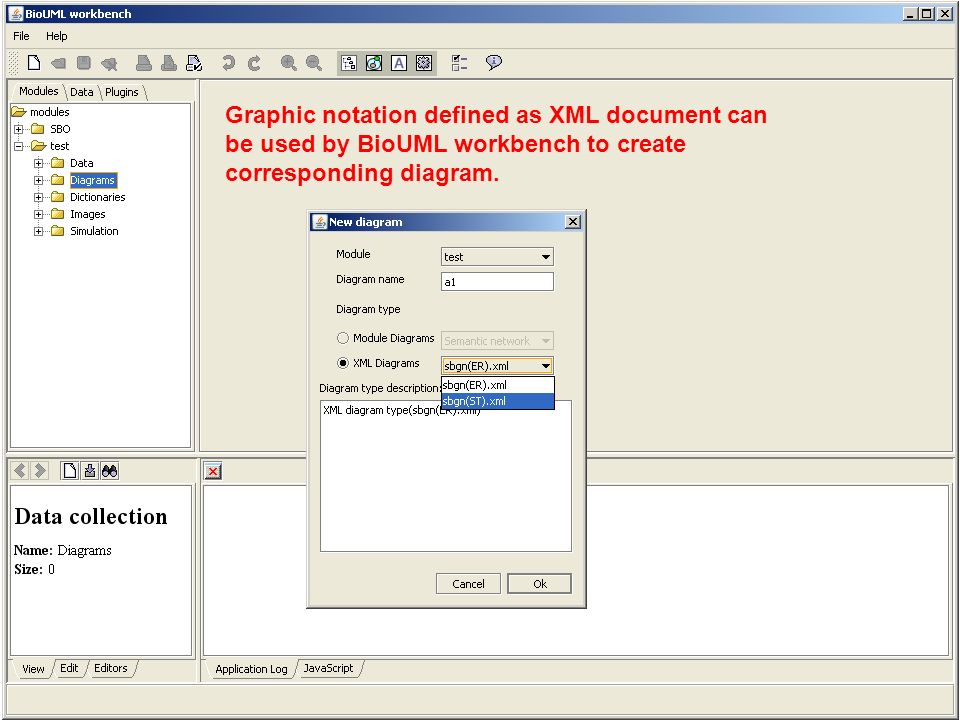Select the Dictionaries folder in the tree
The width and height of the screenshot is (960, 720).
click(x=98, y=197)
